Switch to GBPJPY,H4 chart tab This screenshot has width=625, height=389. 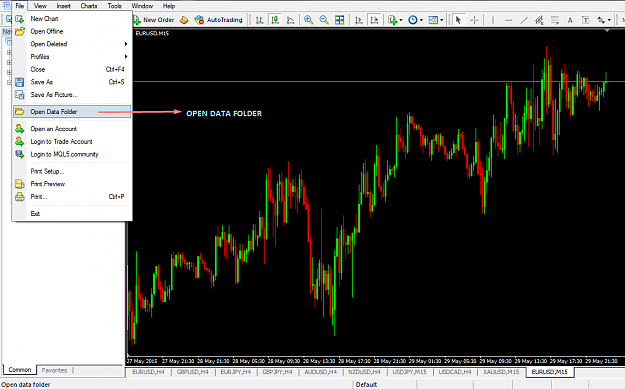277,372
